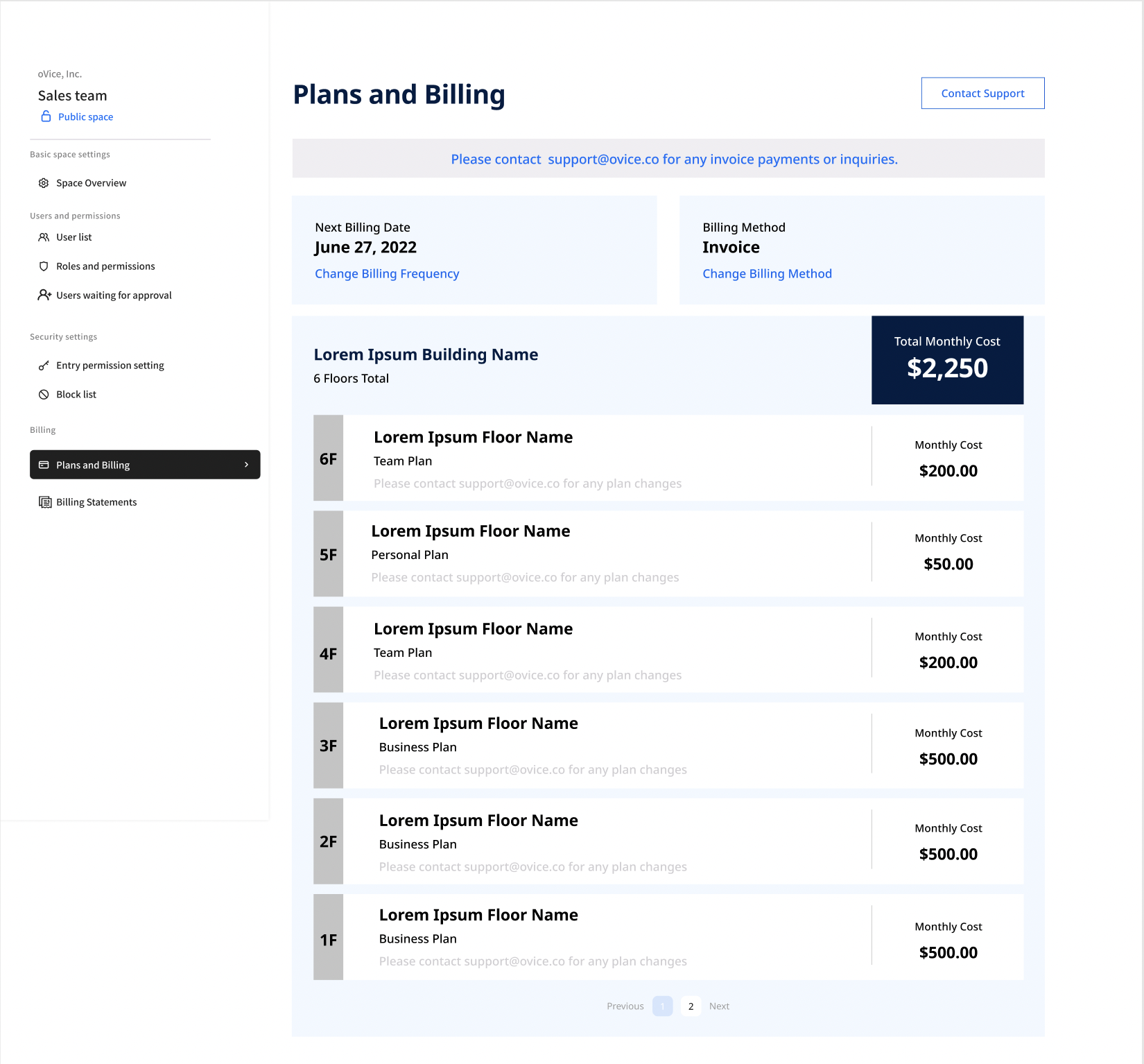The width and height of the screenshot is (1144, 1064).
Task: Select the 6F floor label
Action: (328, 458)
